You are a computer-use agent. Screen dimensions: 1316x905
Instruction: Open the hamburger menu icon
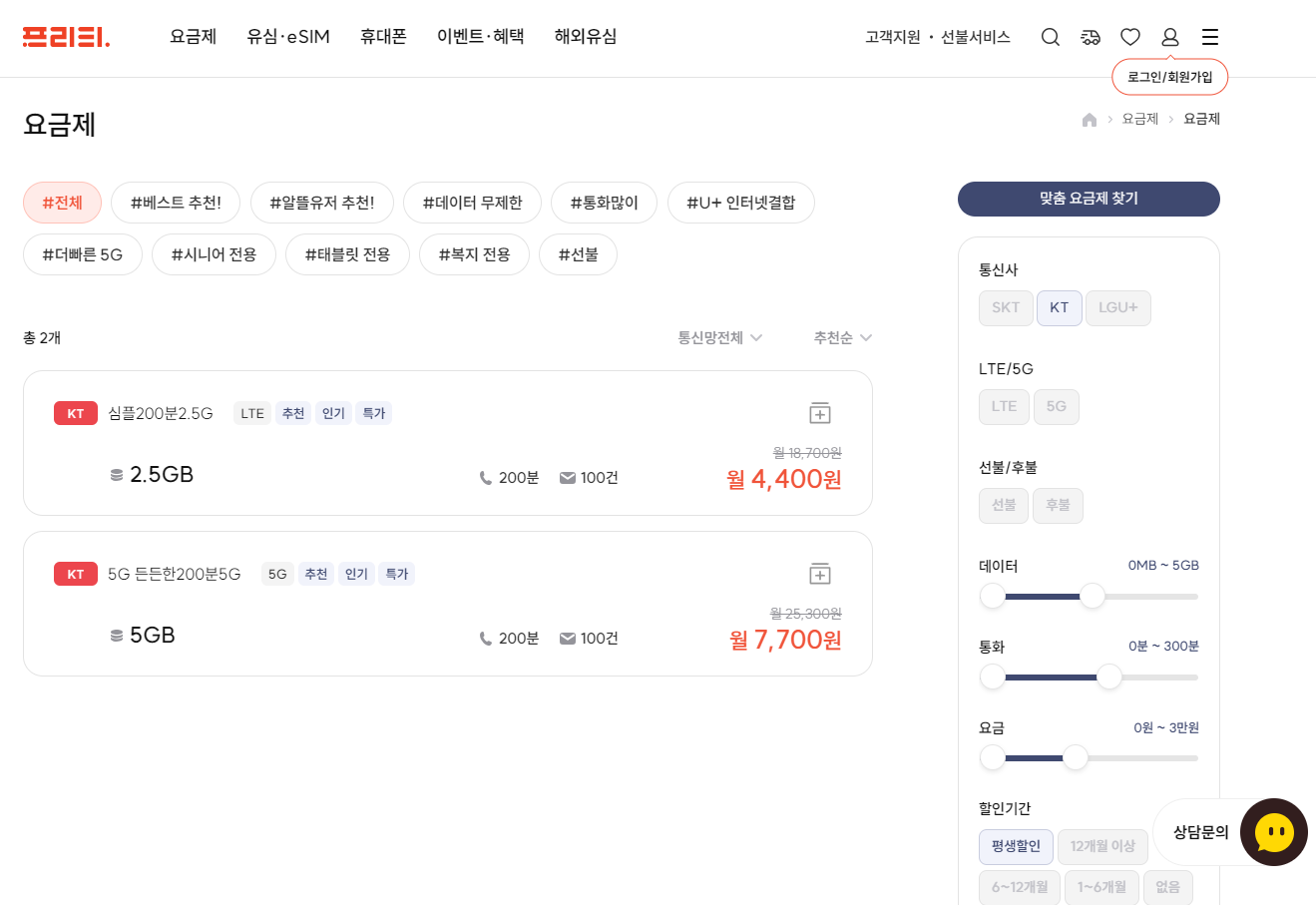(x=1209, y=36)
